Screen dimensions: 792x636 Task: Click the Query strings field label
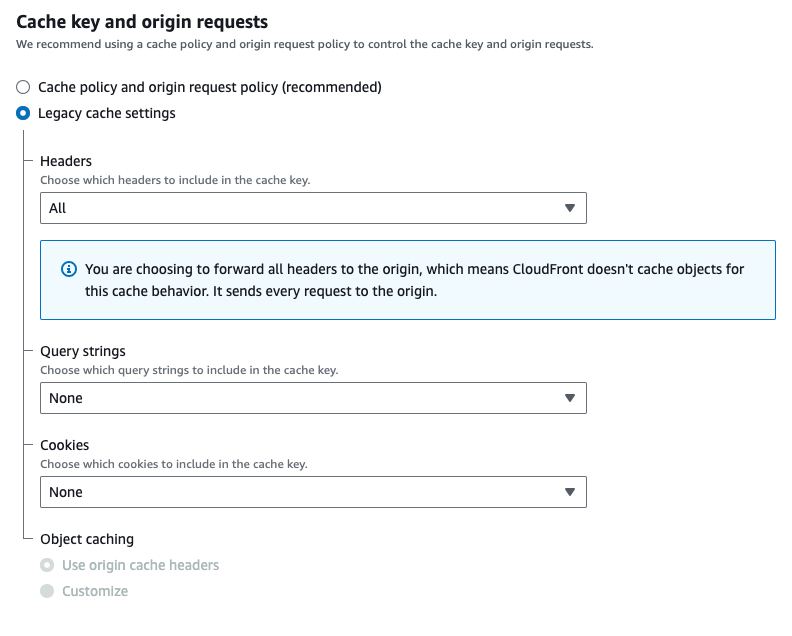coord(83,351)
